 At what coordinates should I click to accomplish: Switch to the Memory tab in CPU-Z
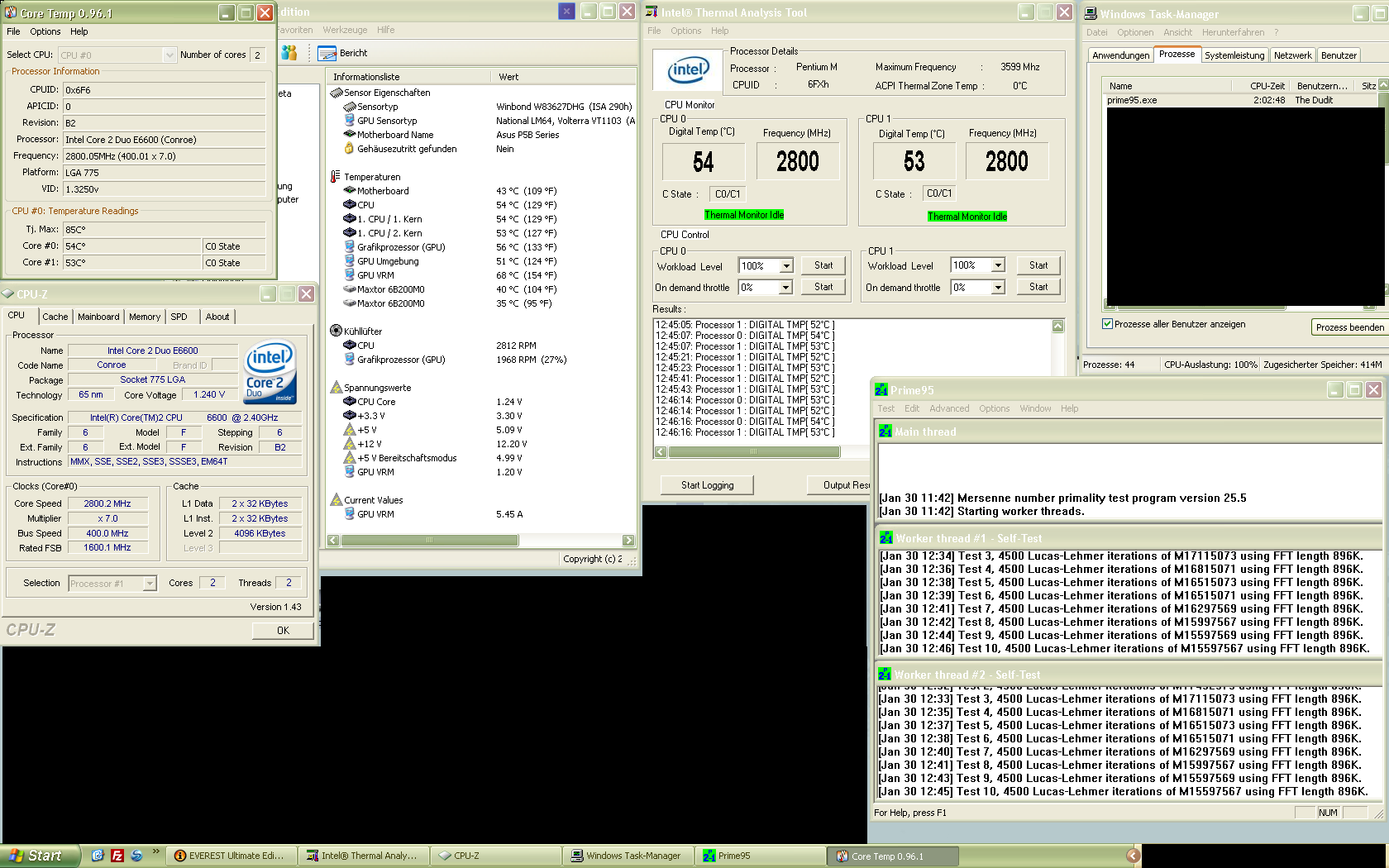145,317
